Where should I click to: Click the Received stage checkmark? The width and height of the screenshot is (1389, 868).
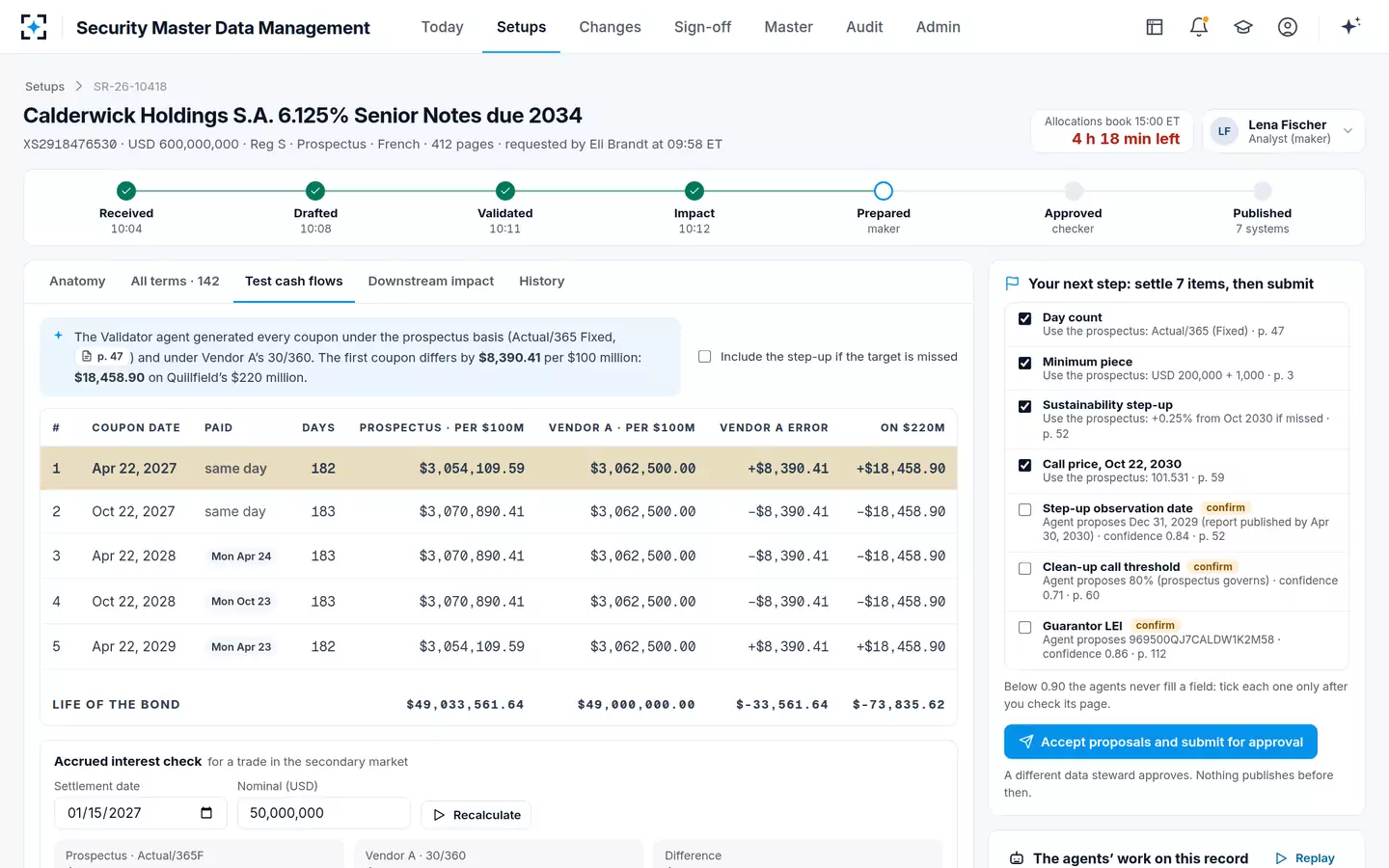click(x=126, y=191)
